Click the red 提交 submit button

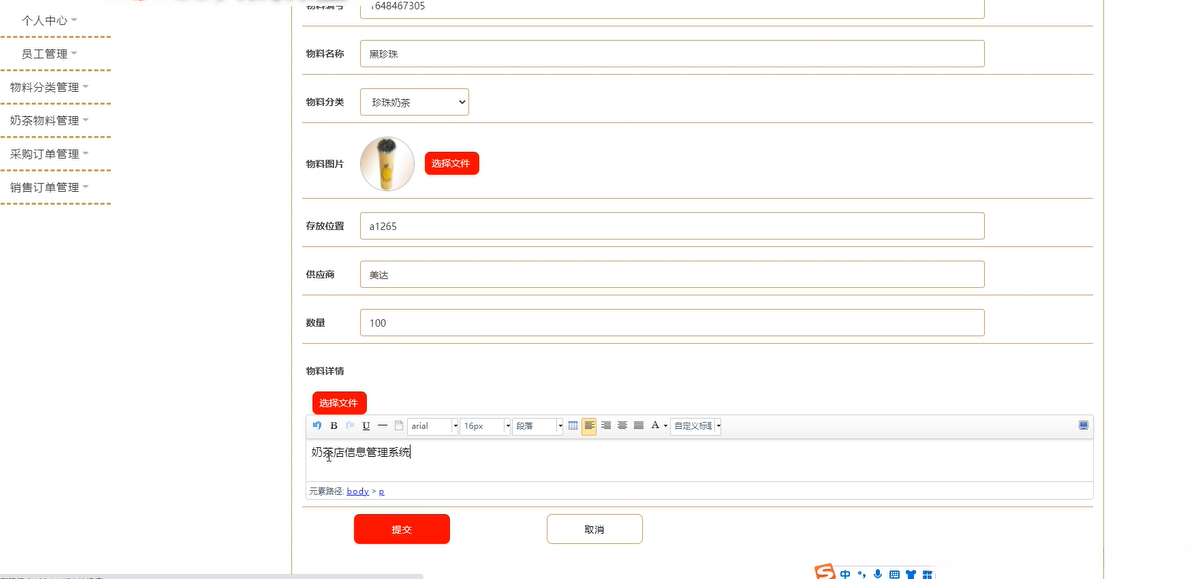(x=402, y=529)
